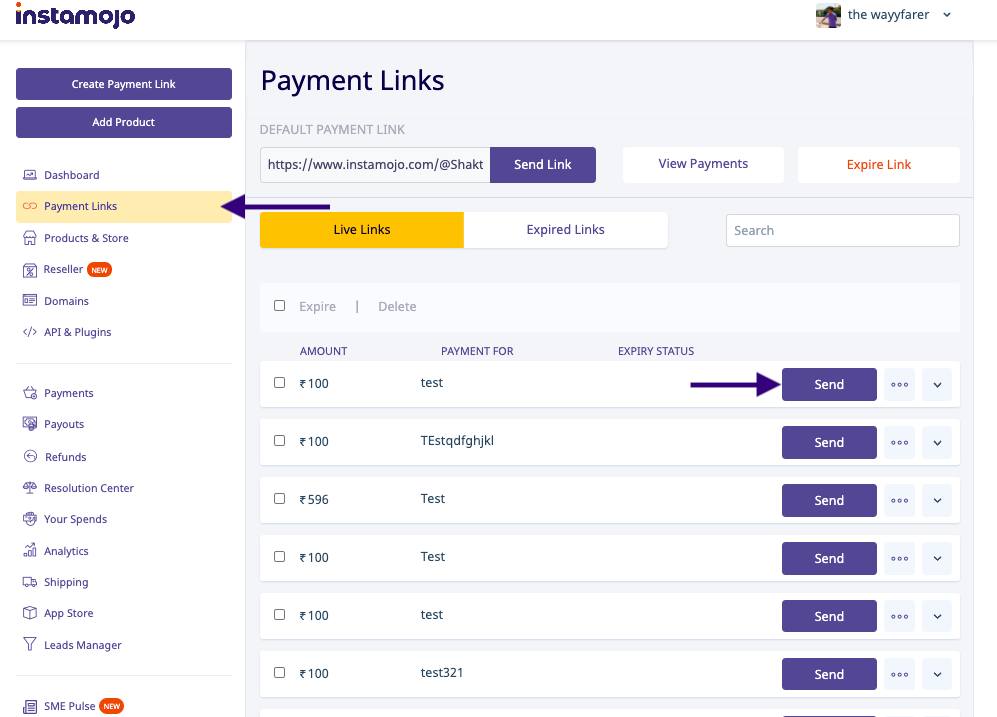
Task: Click the red Expire Link button
Action: [879, 165]
